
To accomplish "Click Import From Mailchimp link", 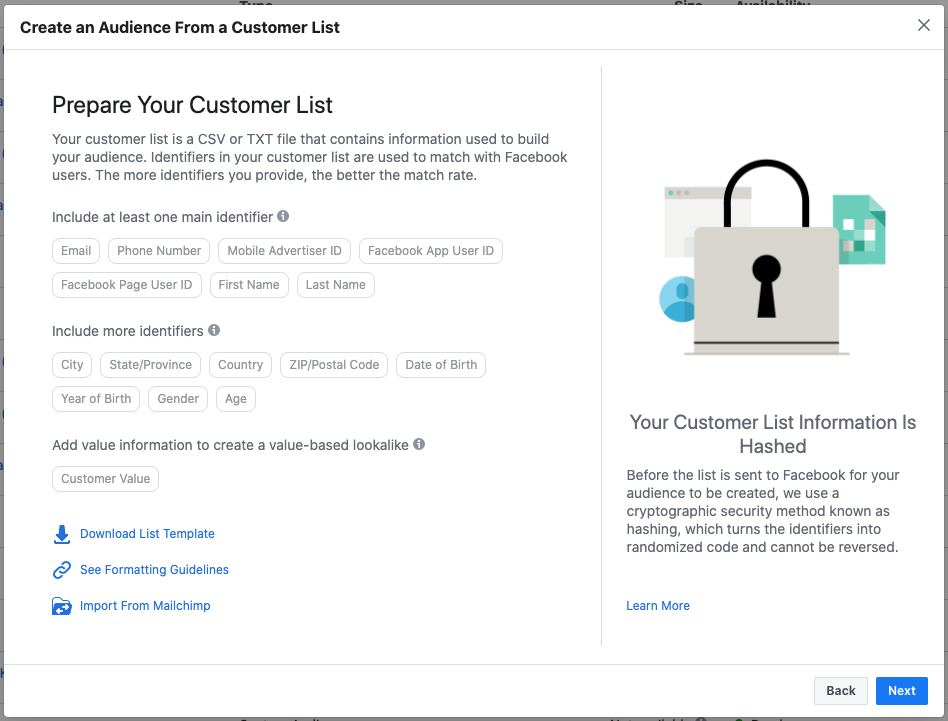I will [145, 606].
